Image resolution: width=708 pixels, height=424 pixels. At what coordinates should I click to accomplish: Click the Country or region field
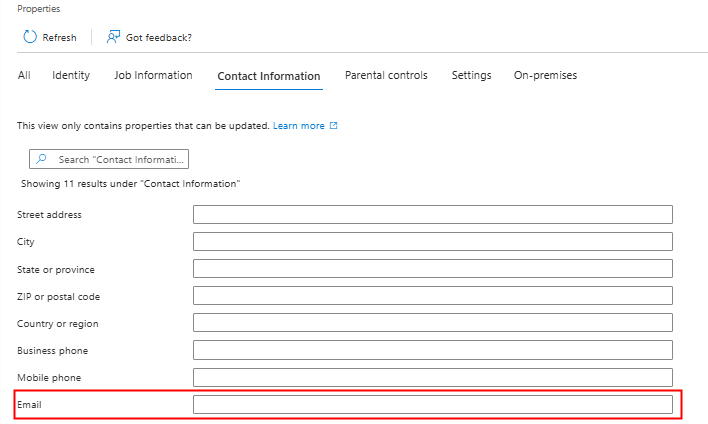point(432,323)
